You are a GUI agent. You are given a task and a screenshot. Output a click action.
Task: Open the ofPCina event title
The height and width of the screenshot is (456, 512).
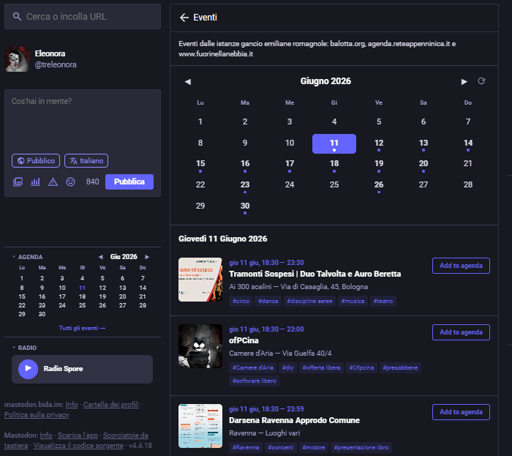[244, 341]
